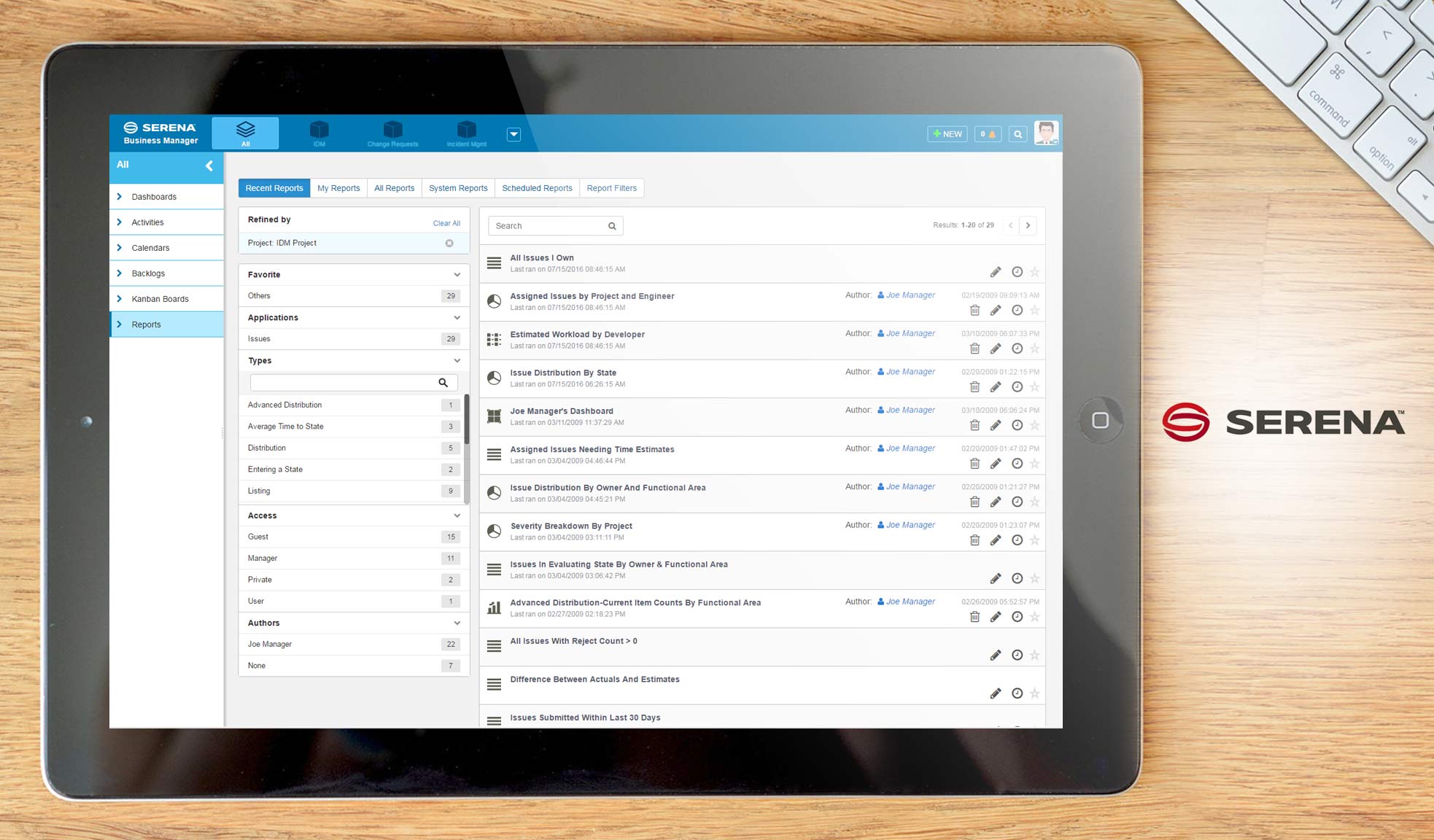Switch to the All Reports tab
1434x840 pixels.
click(394, 188)
